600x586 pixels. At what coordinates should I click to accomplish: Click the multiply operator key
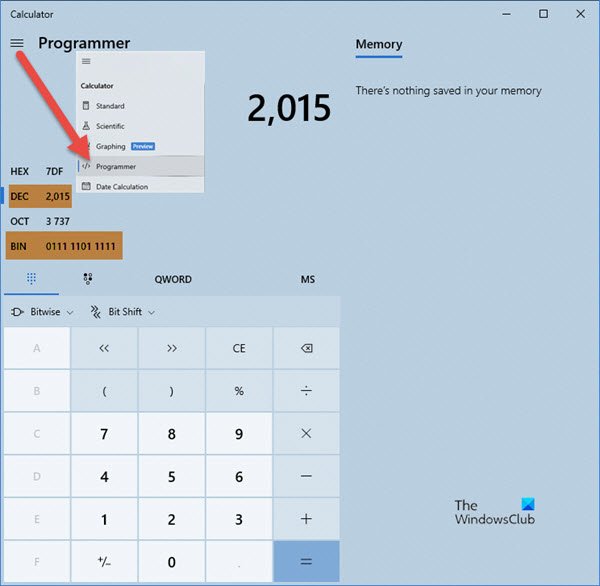[307, 434]
